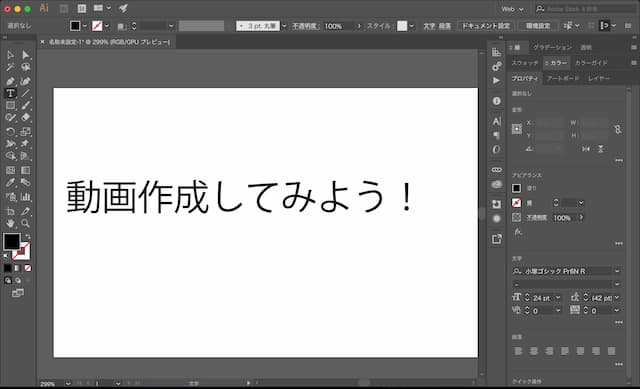Click the 環境設定 button

(538, 26)
